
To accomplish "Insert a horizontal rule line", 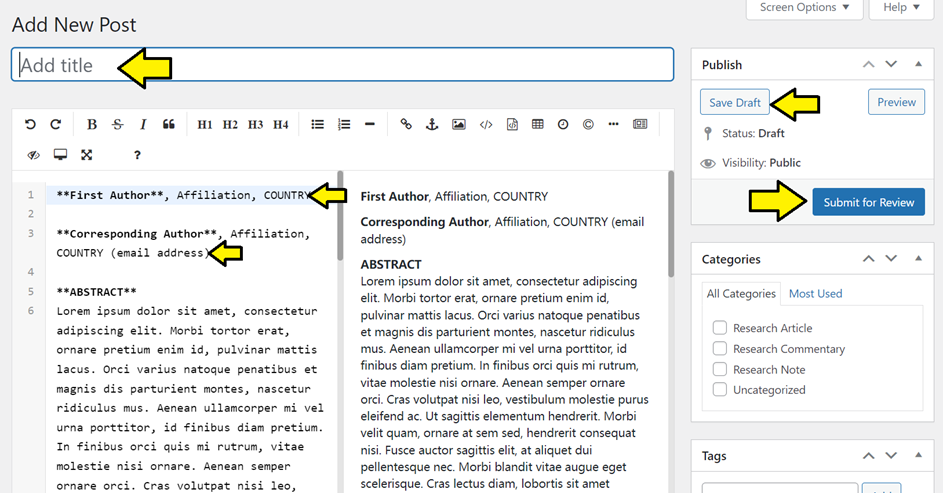I will 369,124.
